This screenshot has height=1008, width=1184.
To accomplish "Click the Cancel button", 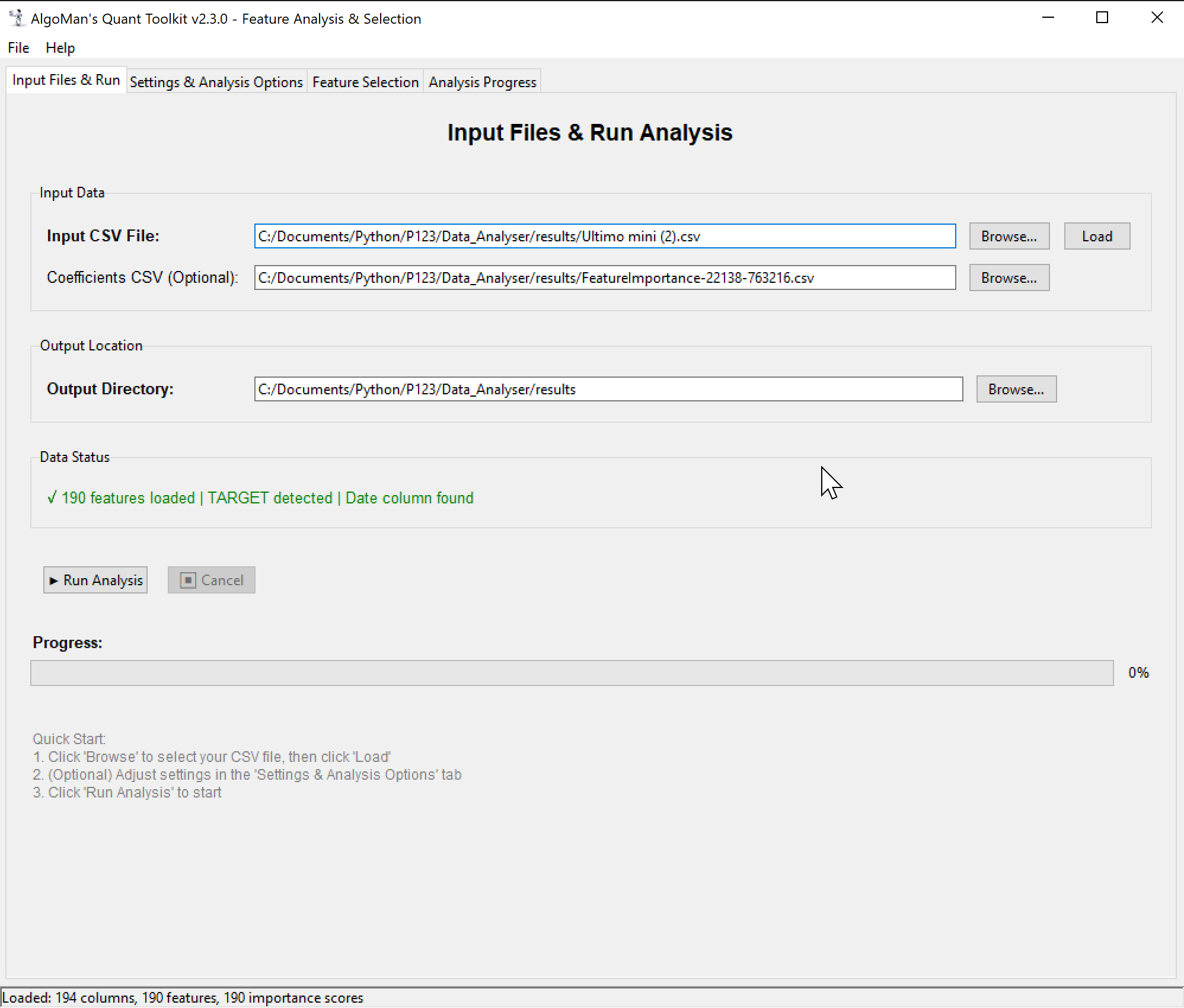I will (x=211, y=580).
